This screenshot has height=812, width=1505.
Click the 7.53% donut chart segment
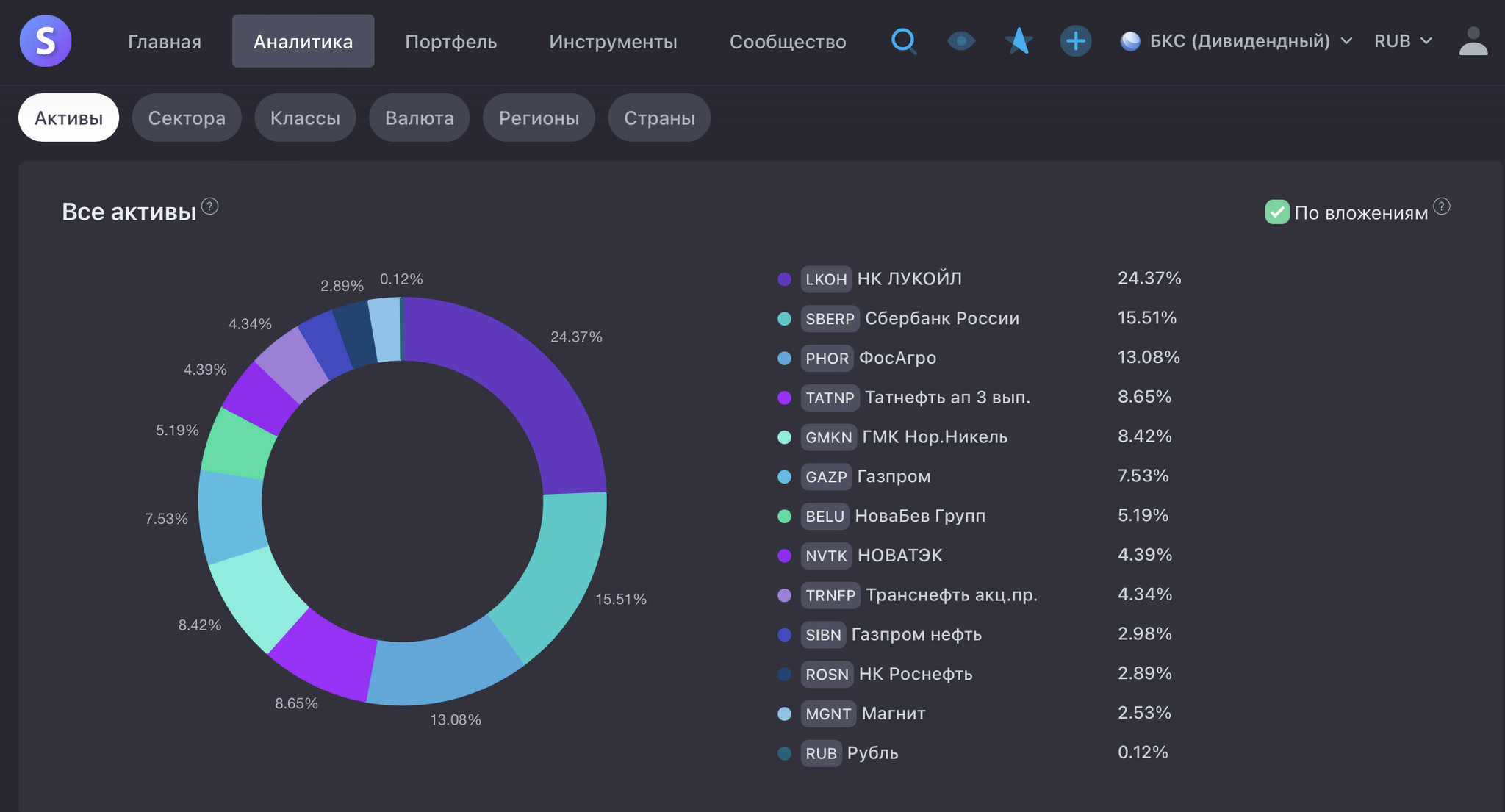(x=230, y=517)
